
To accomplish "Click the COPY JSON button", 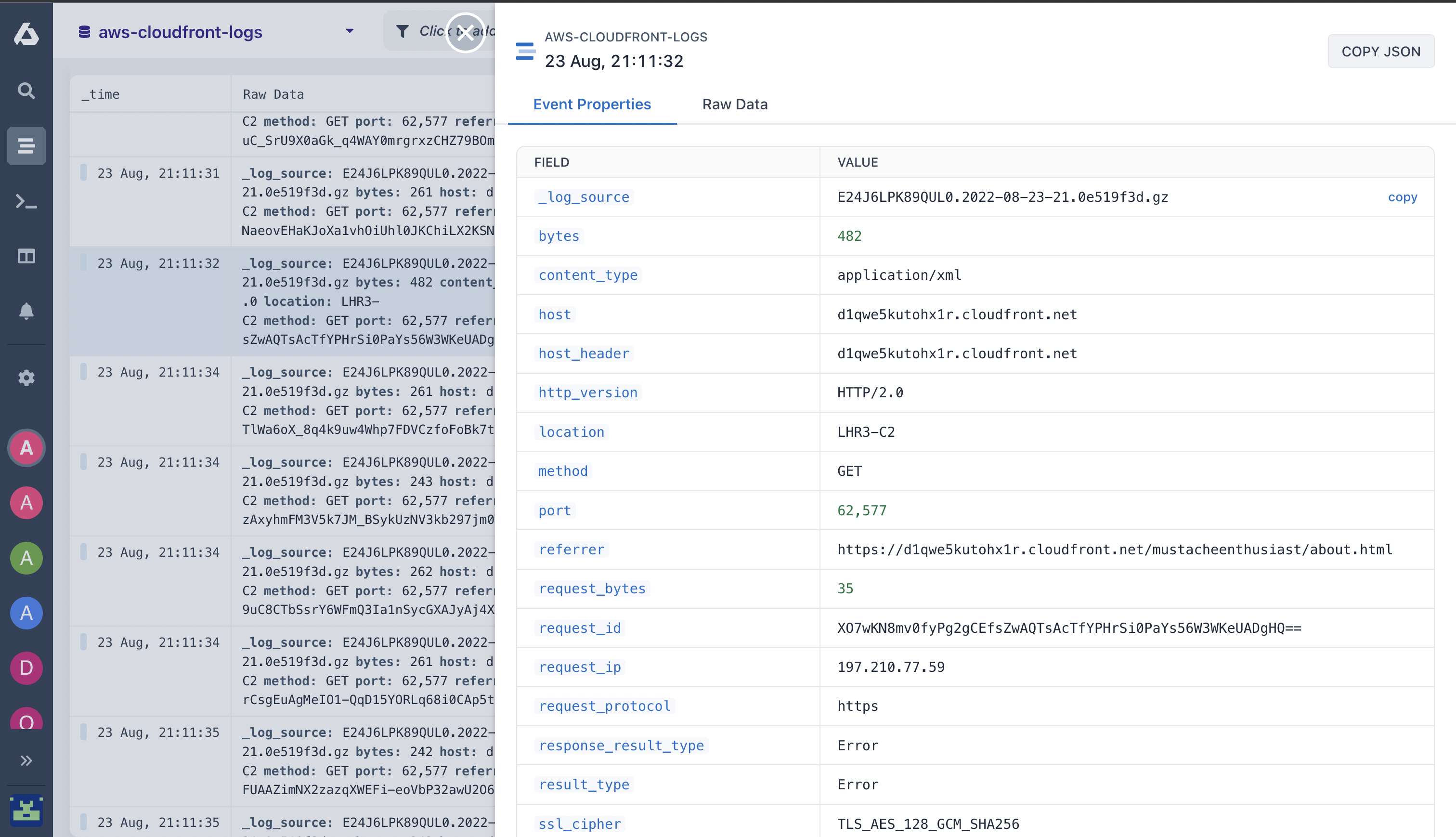I will click(x=1380, y=52).
